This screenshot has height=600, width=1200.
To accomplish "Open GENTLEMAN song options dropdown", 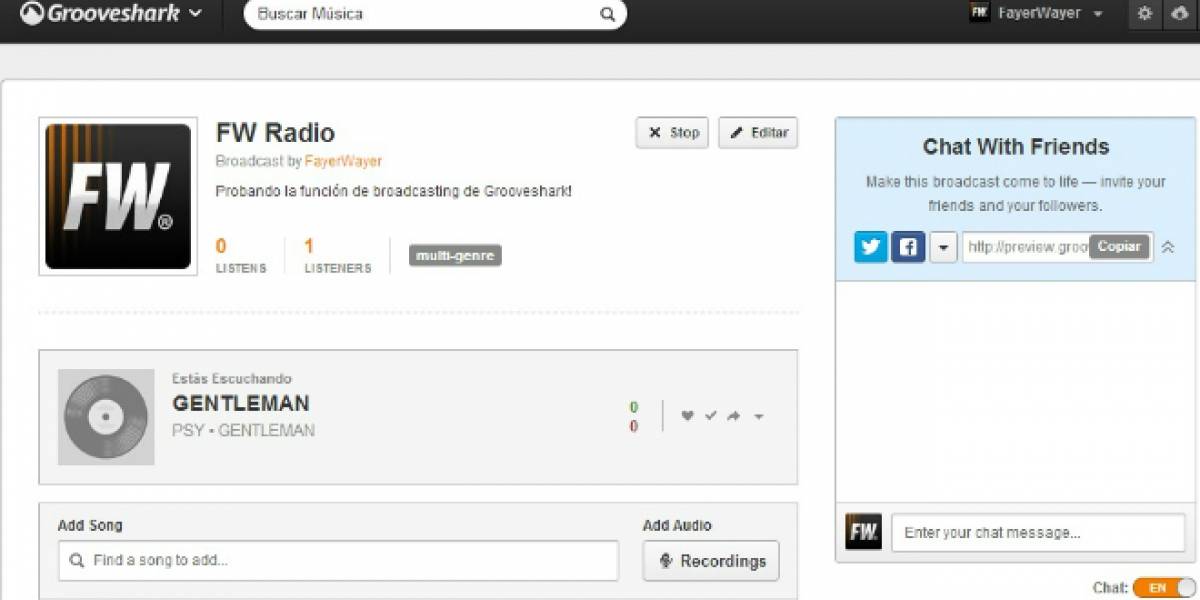I will point(758,417).
